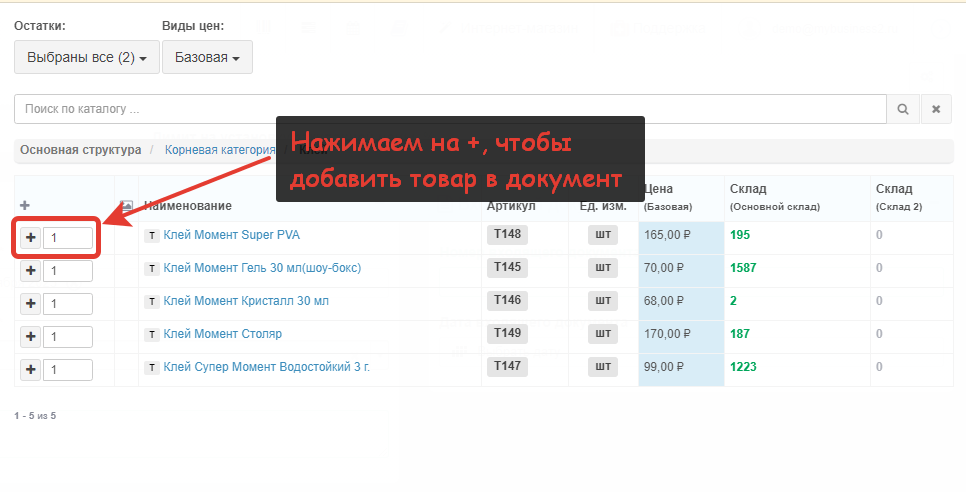The image size is (966, 492).
Task: Open Клей Момент Super PVA product link
Action: pyautogui.click(x=232, y=235)
